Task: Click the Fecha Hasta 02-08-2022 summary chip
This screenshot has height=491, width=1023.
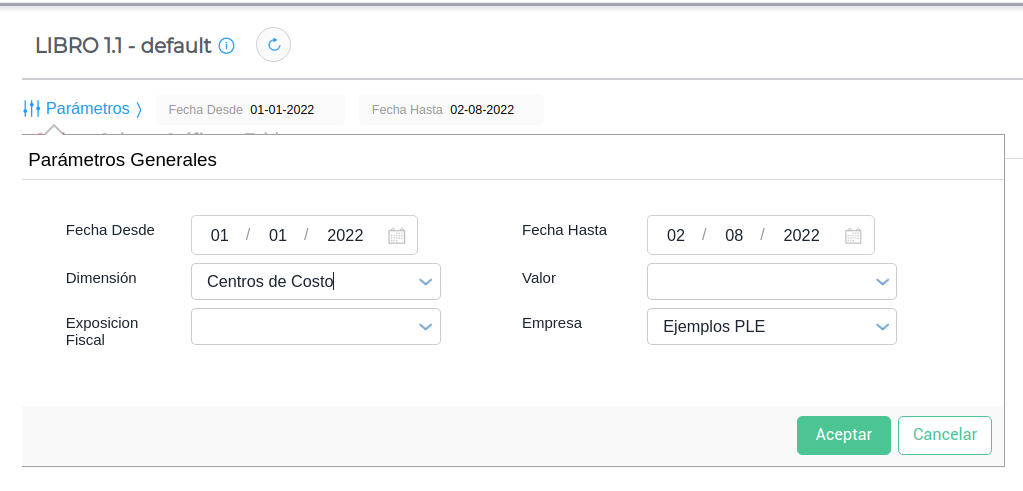Action: tap(451, 110)
